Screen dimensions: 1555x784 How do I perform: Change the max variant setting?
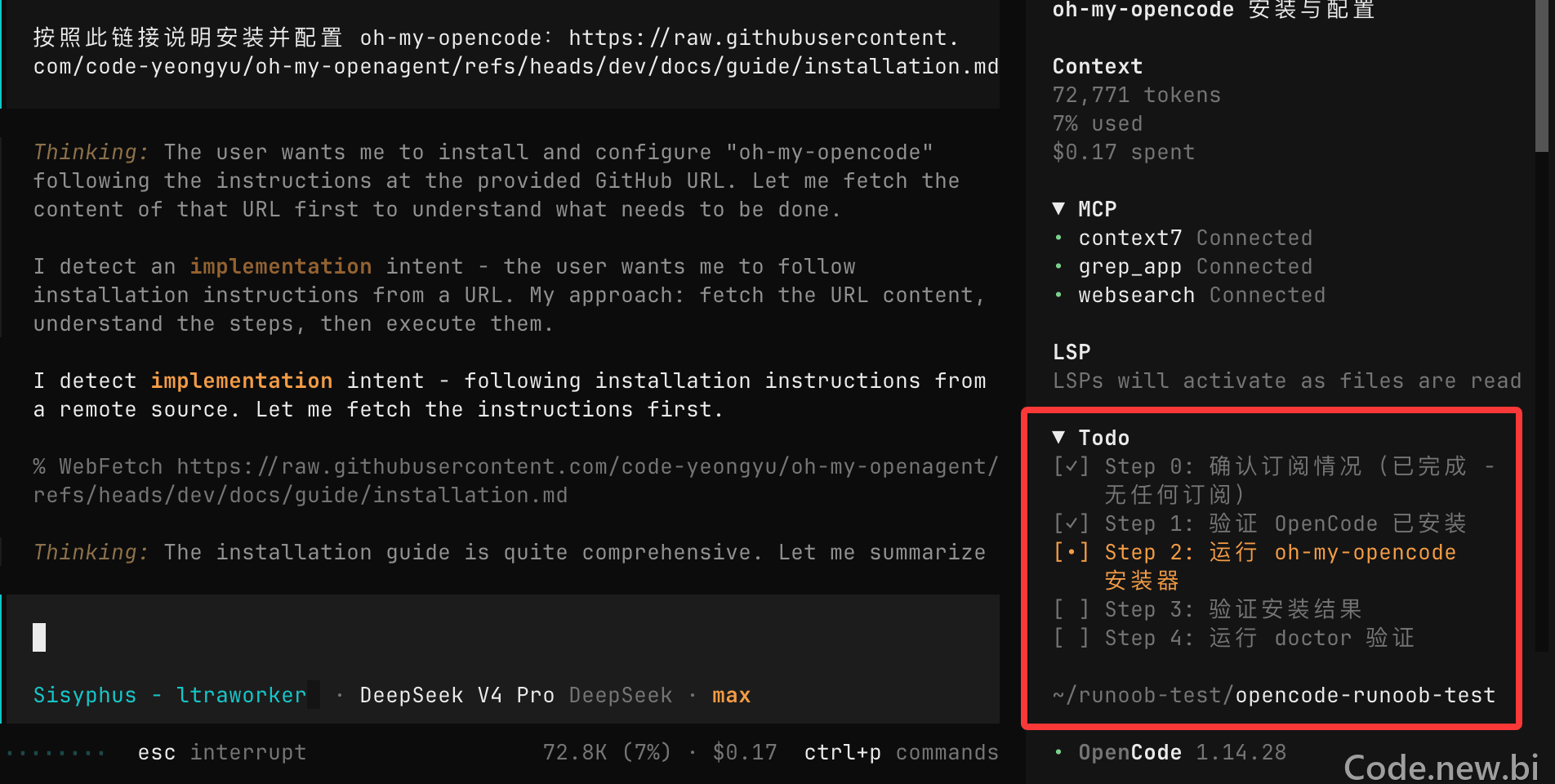[x=731, y=695]
